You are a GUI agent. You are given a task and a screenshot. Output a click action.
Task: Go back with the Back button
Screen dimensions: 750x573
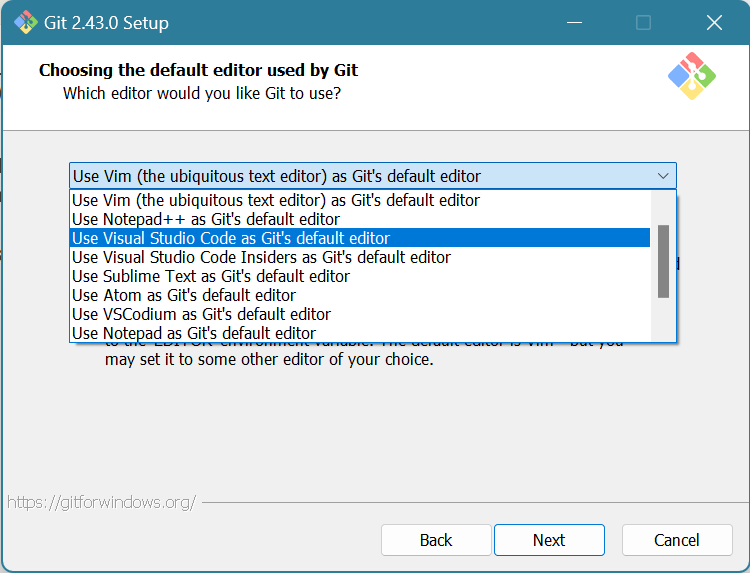point(436,540)
